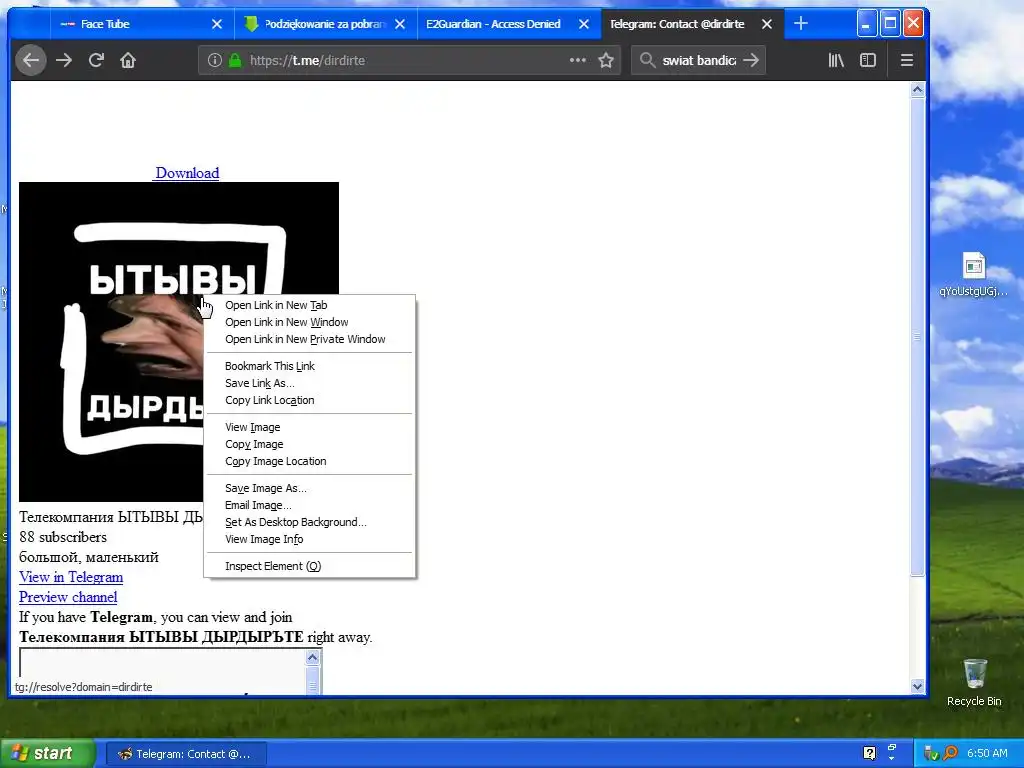Choose View Image from context menu
The height and width of the screenshot is (768, 1024).
(x=310, y=426)
